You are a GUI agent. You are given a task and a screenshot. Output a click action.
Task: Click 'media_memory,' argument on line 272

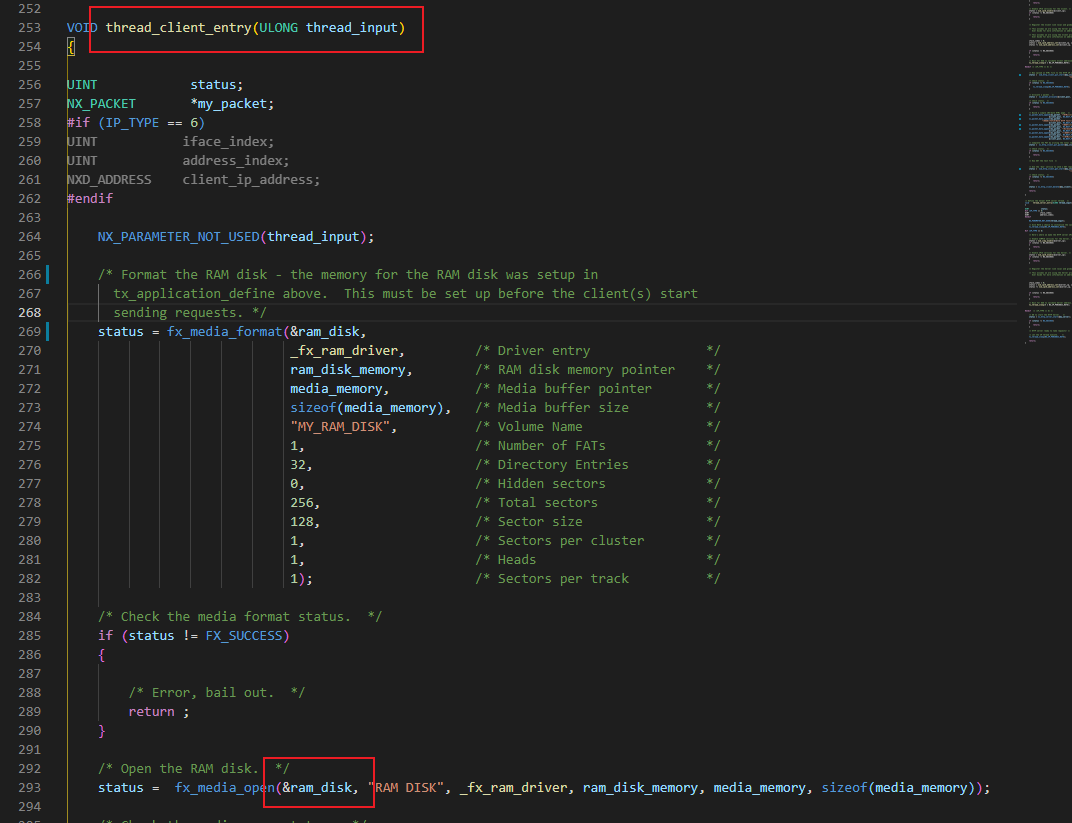[340, 389]
